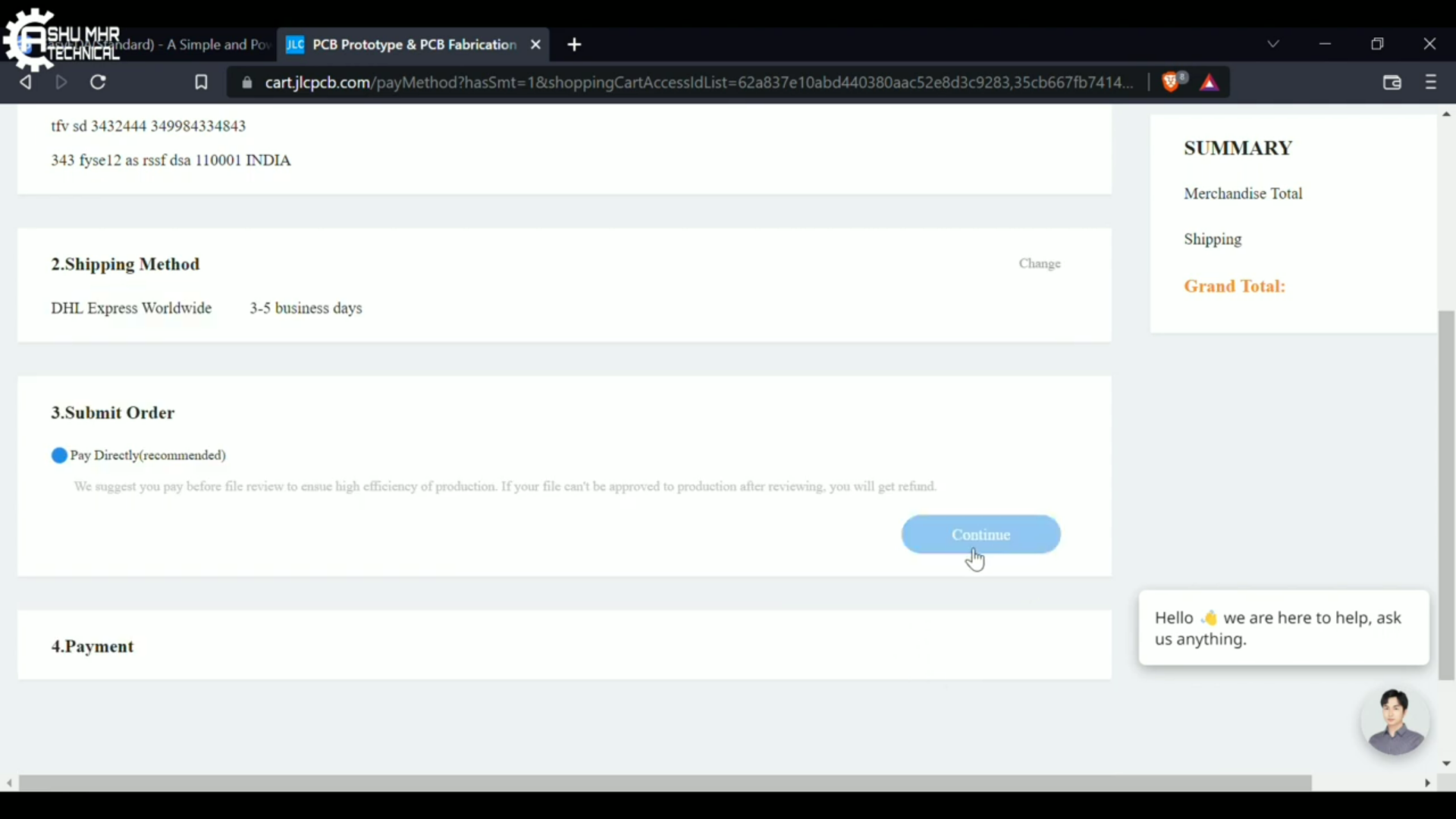Select the Pay Directly(recommended) radio button

(x=58, y=455)
